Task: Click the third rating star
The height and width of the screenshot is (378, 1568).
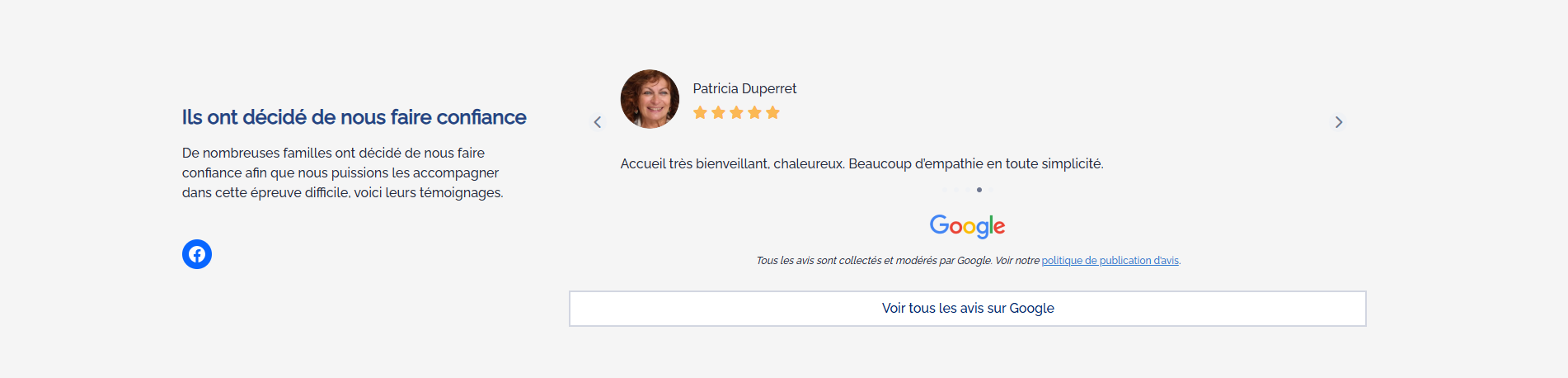Action: [736, 112]
